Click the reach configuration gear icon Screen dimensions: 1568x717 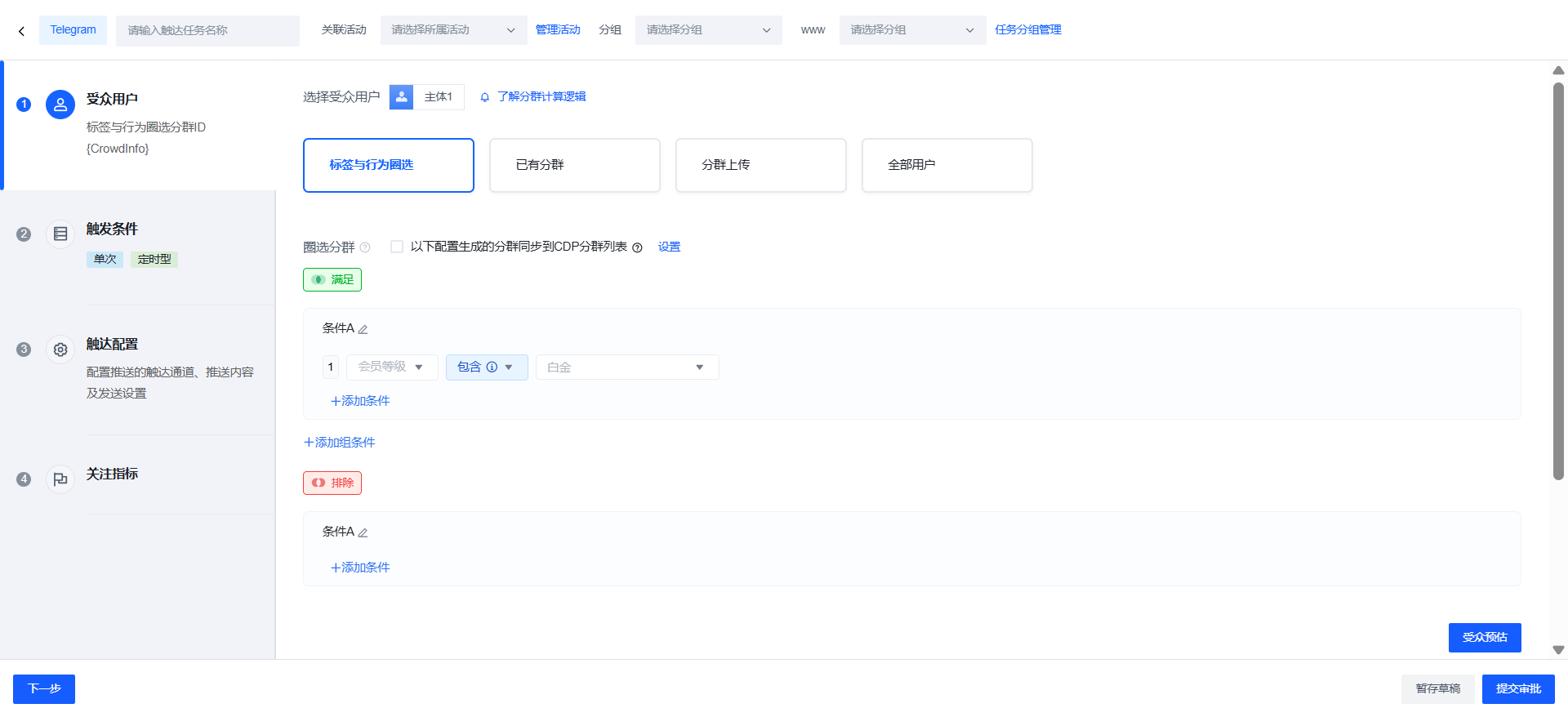60,350
